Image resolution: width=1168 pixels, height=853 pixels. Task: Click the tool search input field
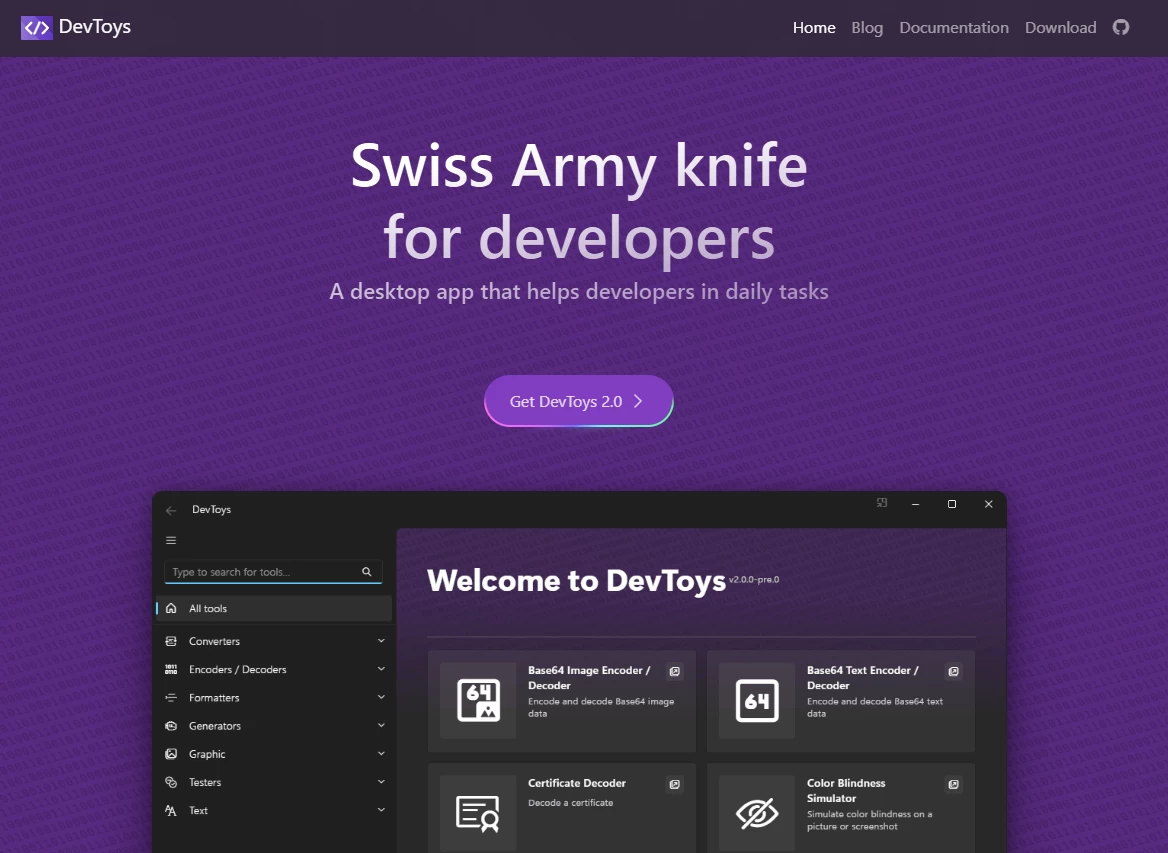point(262,572)
